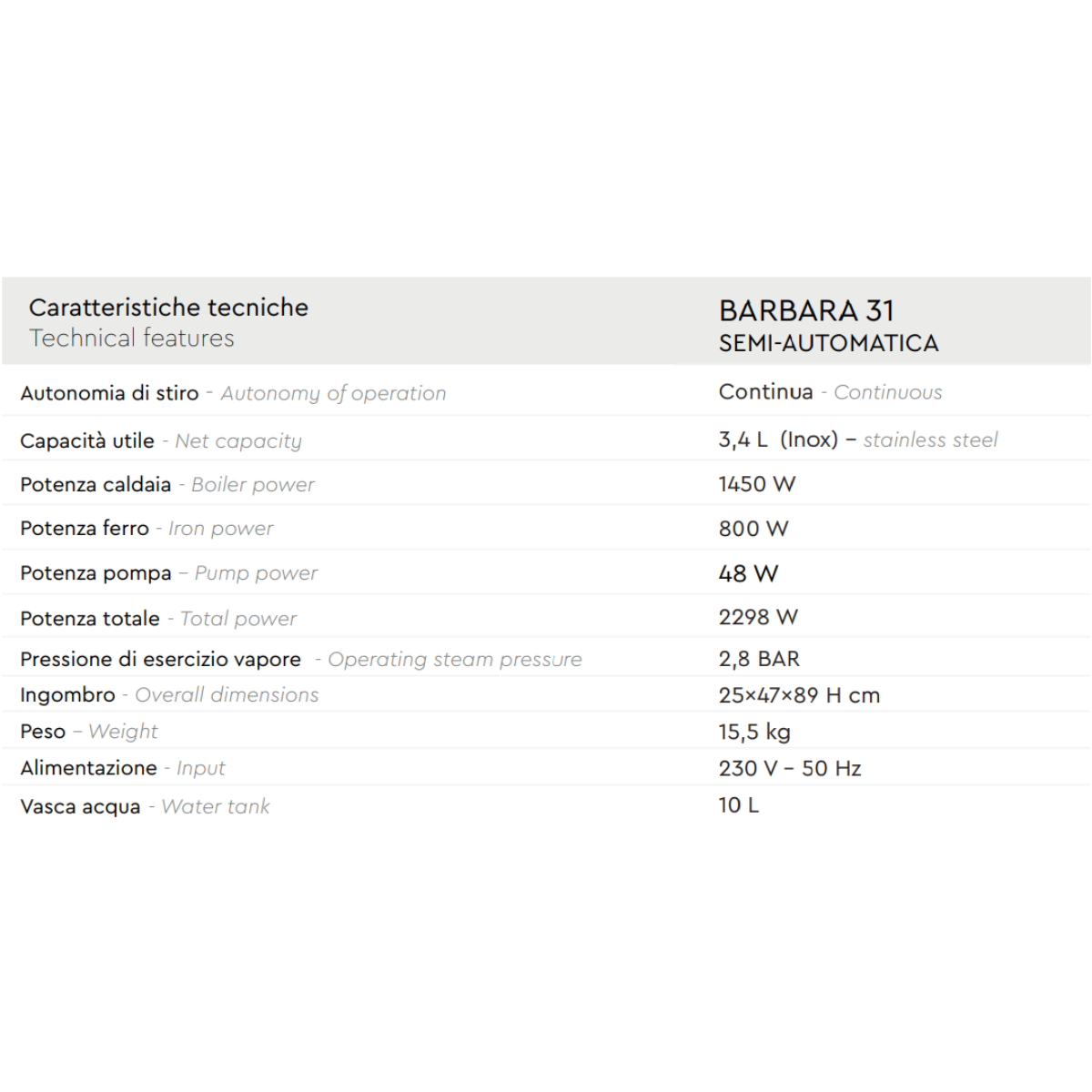The width and height of the screenshot is (1092, 1092).
Task: Click the '2,8 BAR' steam pressure value
Action: (759, 659)
